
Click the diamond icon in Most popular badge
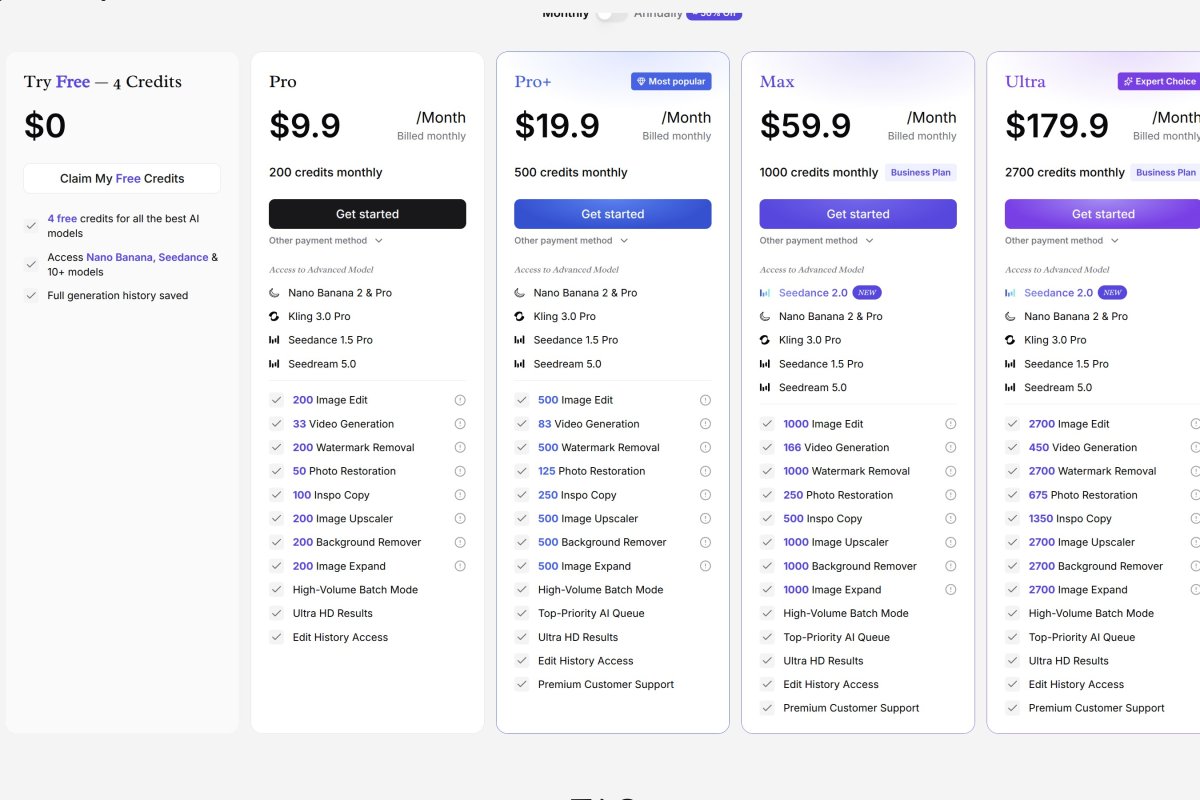pyautogui.click(x=640, y=82)
